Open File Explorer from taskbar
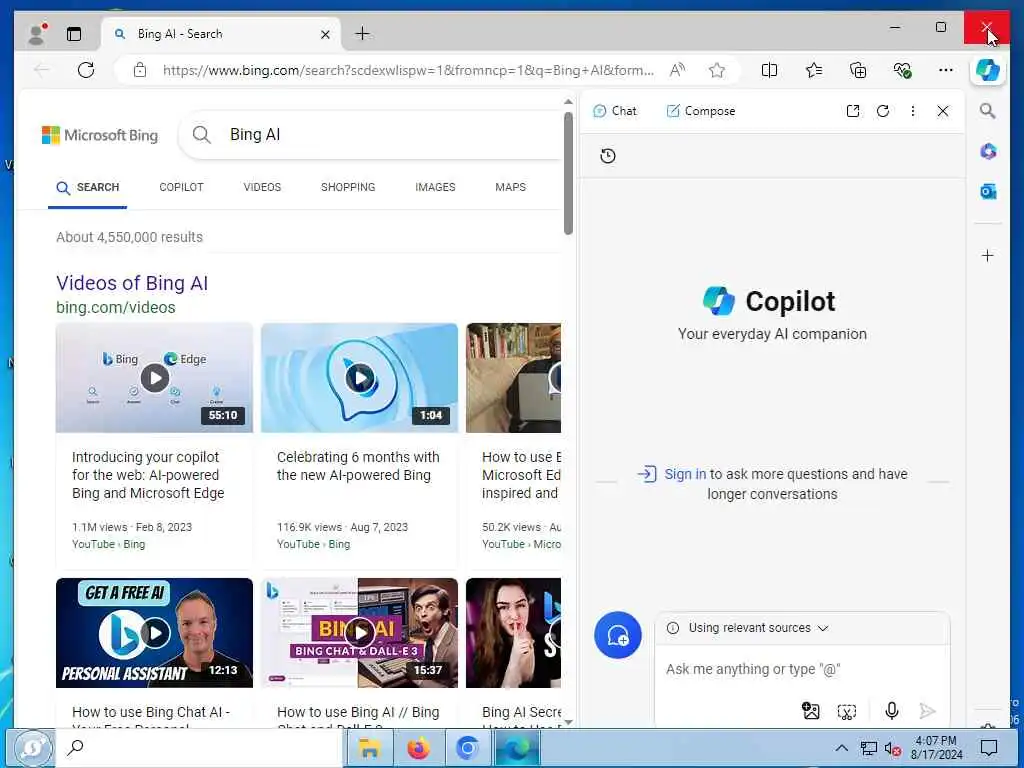This screenshot has width=1024, height=768. coord(370,748)
